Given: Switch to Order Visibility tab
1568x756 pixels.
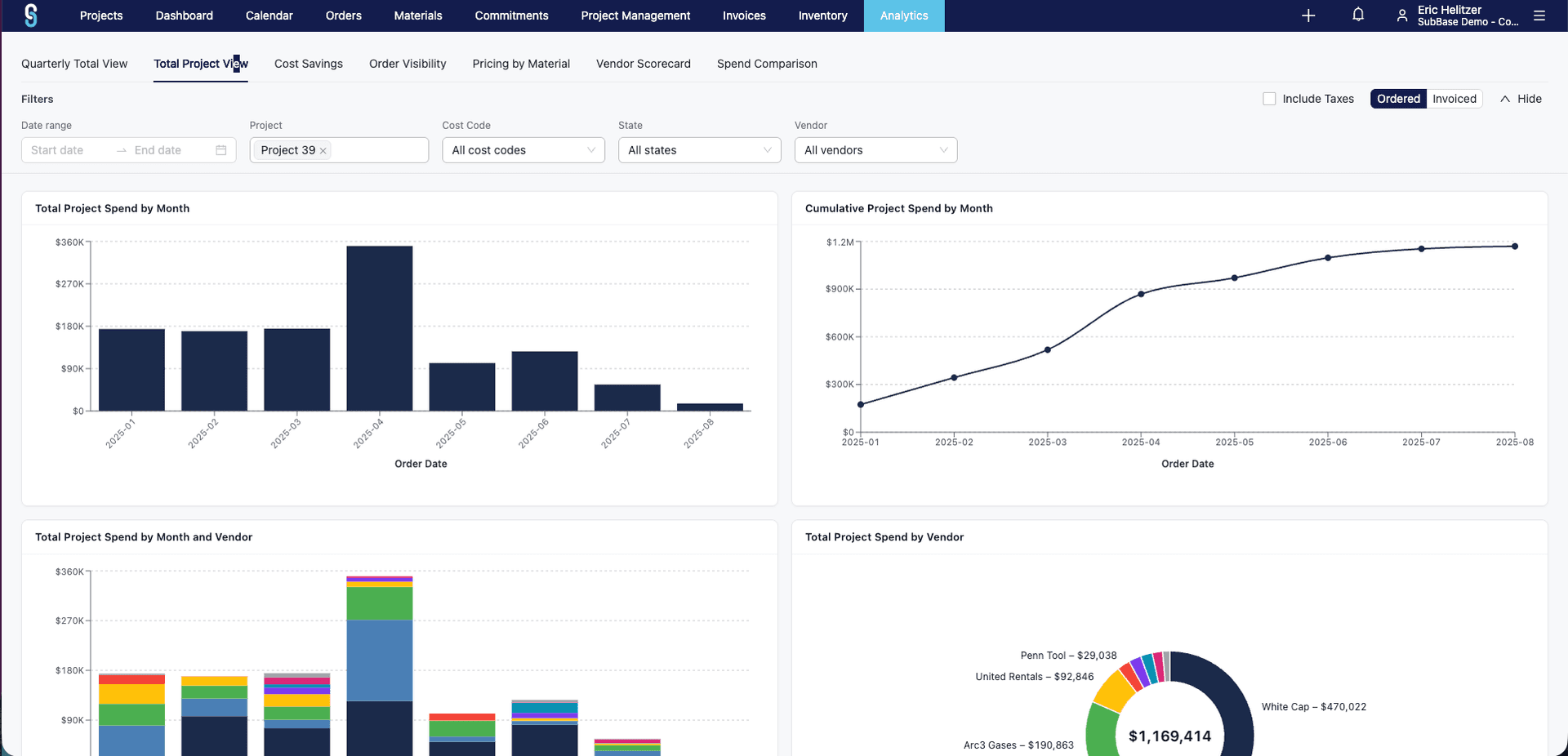Looking at the screenshot, I should coord(408,64).
